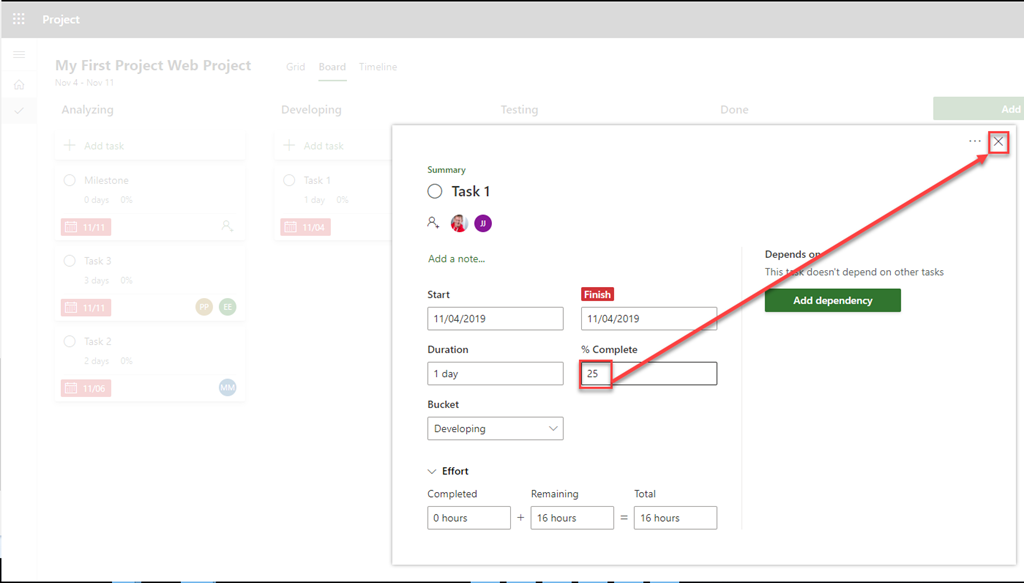
Task: Click the Home icon in sidebar
Action: click(19, 84)
